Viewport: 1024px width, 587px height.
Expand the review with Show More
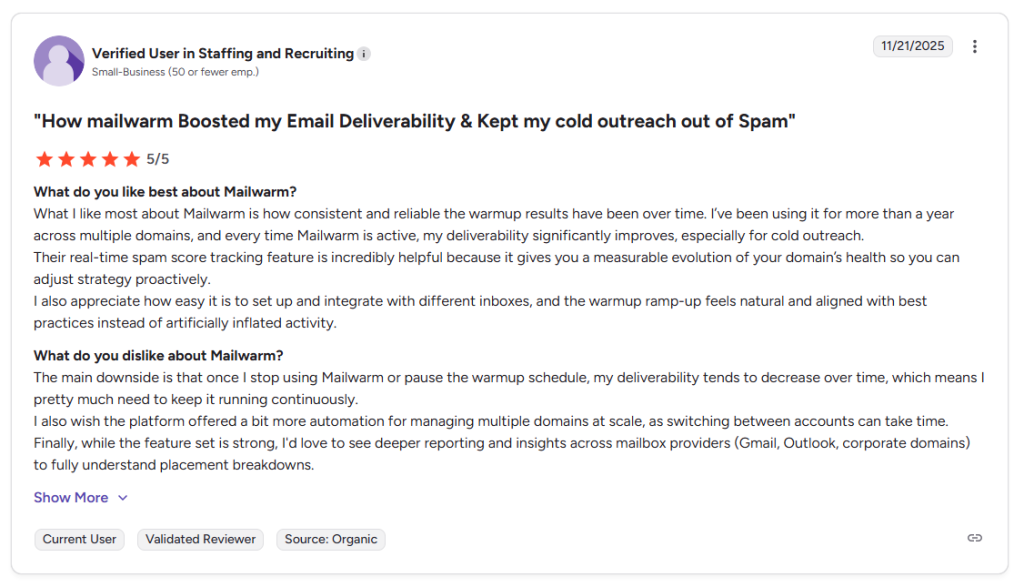(x=71, y=497)
